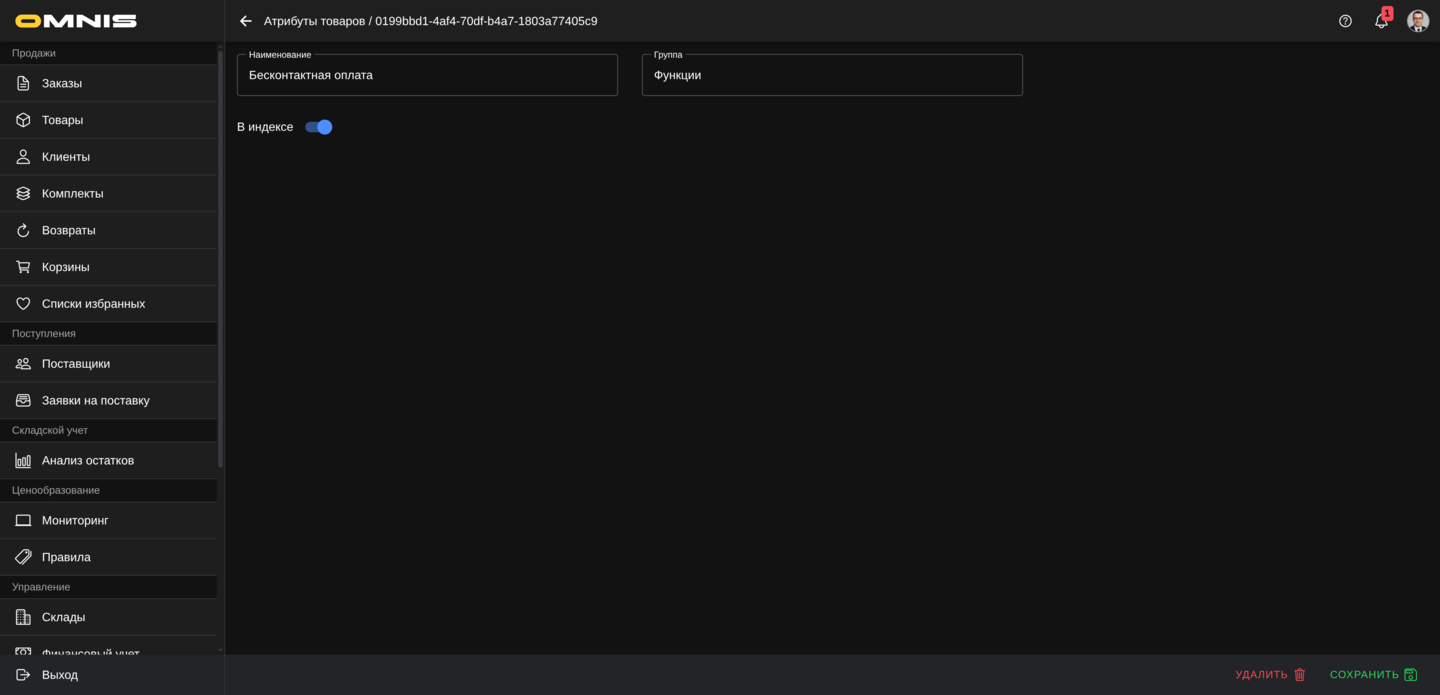The image size is (1440, 695).
Task: Toggle the "В индексе" switch
Action: pos(319,127)
